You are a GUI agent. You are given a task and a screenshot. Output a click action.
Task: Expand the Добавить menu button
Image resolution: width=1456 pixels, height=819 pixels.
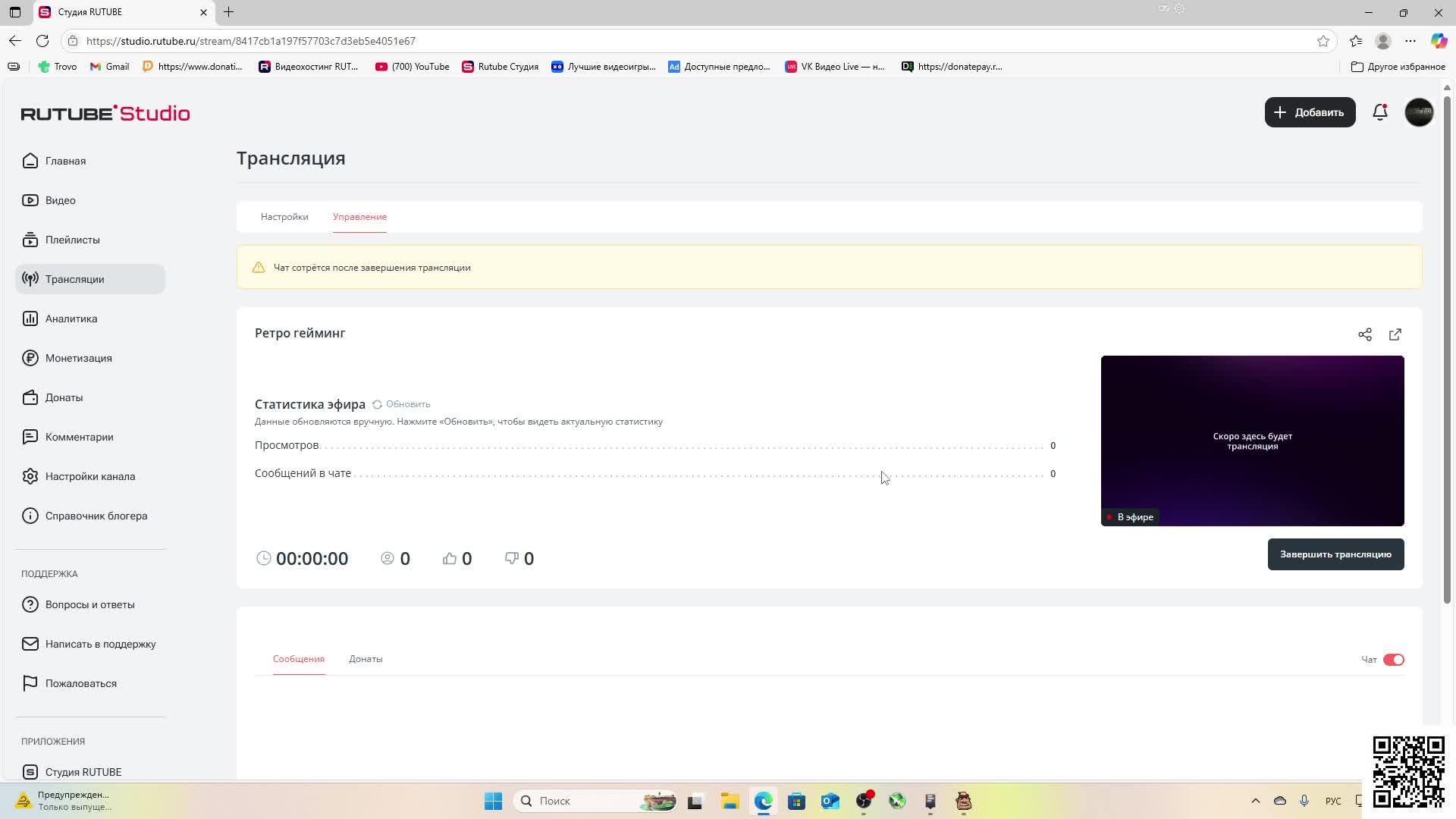point(1310,112)
